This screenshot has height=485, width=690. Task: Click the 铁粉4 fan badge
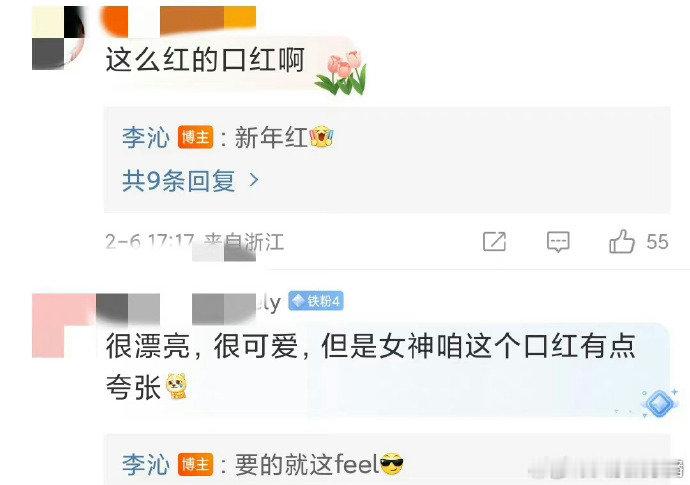click(316, 301)
